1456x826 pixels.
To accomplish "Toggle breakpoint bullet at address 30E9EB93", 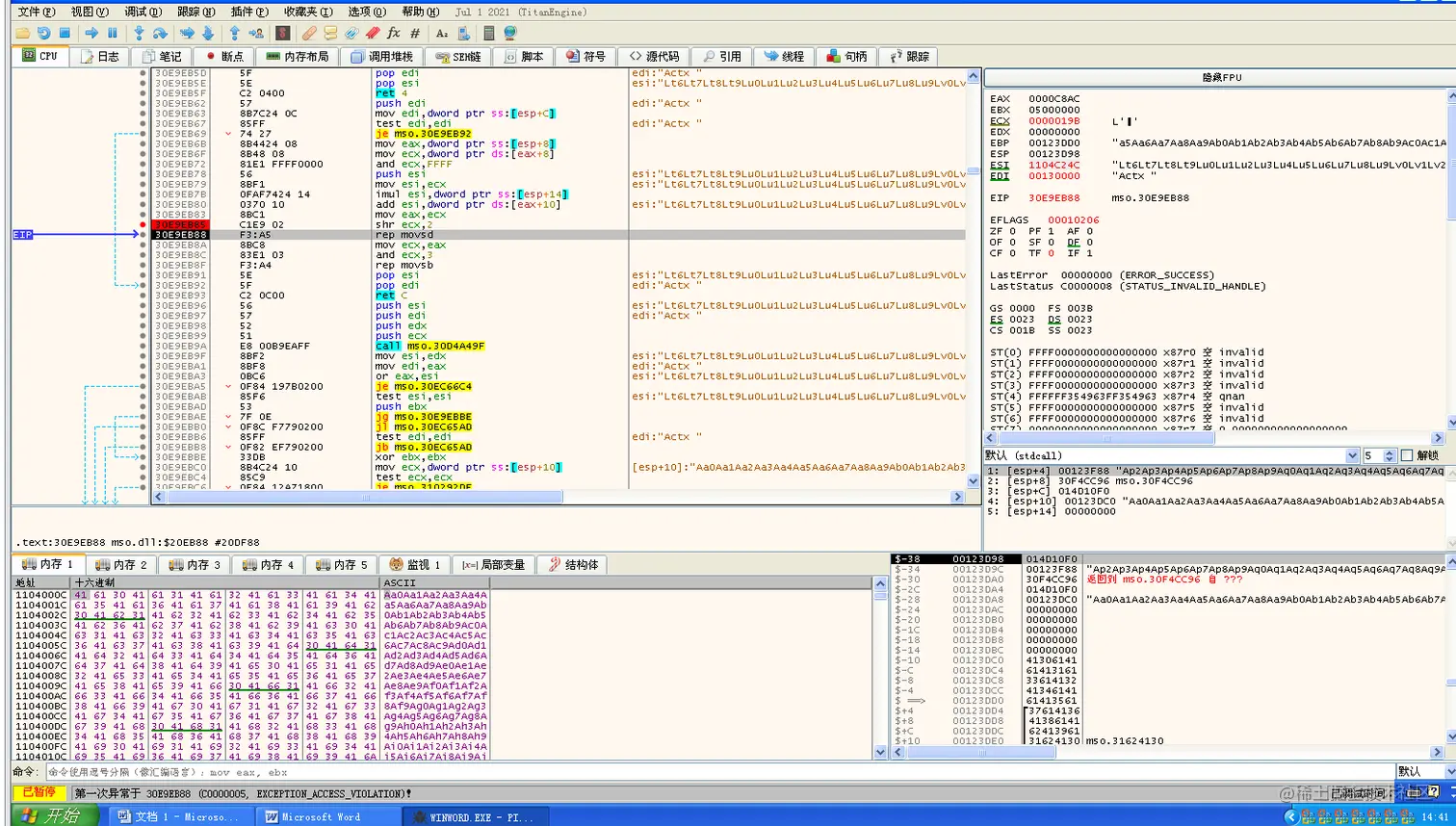I will click(143, 296).
